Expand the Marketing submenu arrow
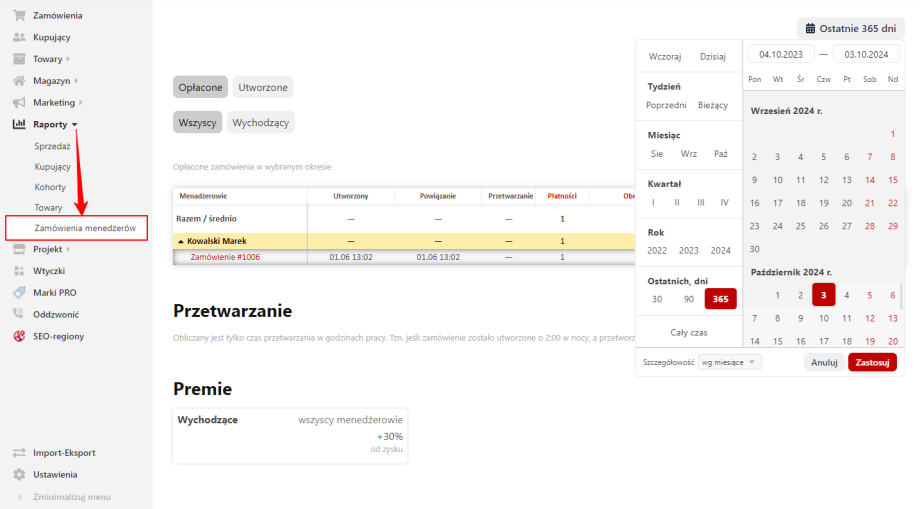Viewport: 920px width, 509px height. point(81,102)
